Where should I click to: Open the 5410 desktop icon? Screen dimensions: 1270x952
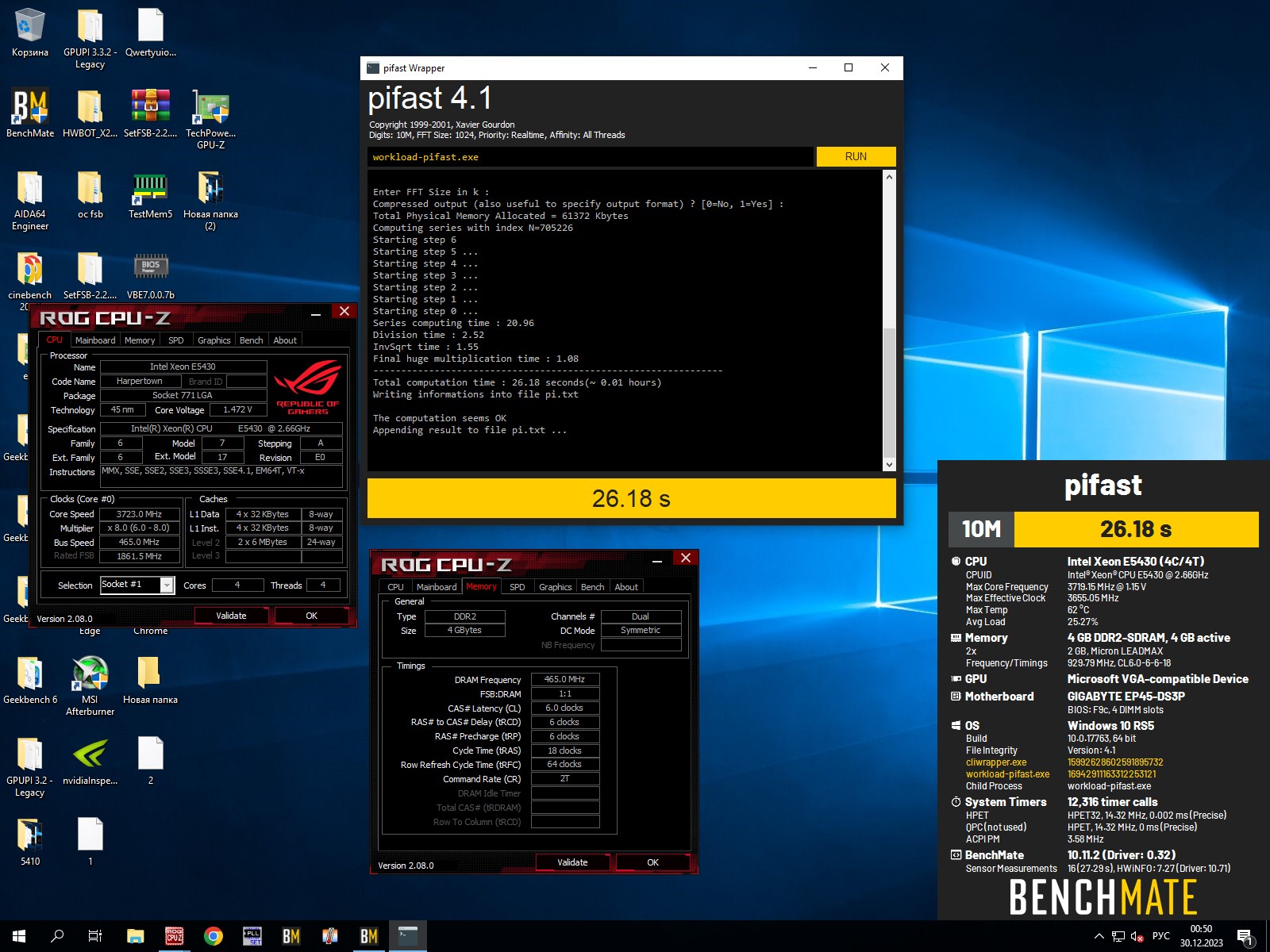(x=30, y=843)
